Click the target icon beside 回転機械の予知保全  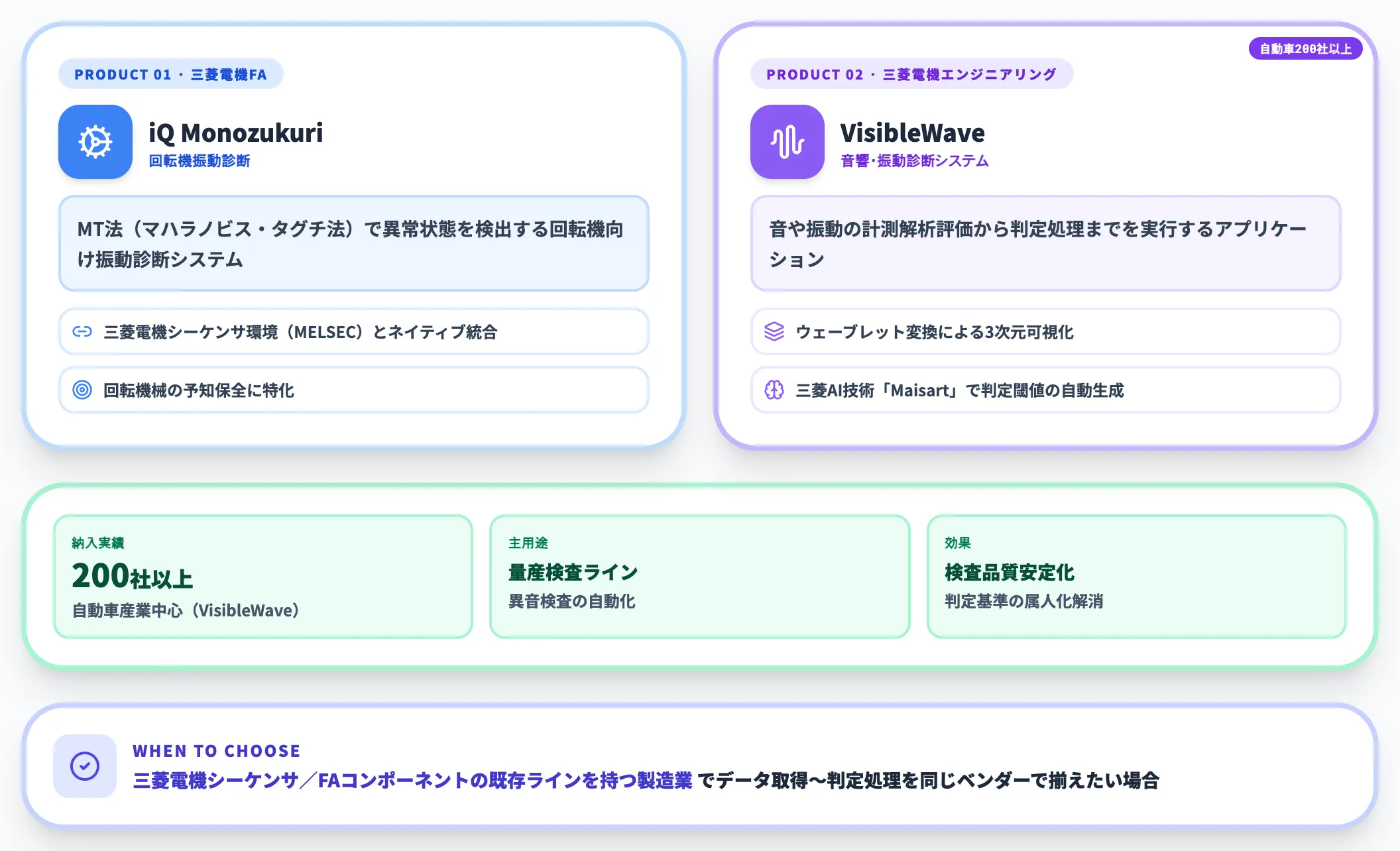pos(82,390)
